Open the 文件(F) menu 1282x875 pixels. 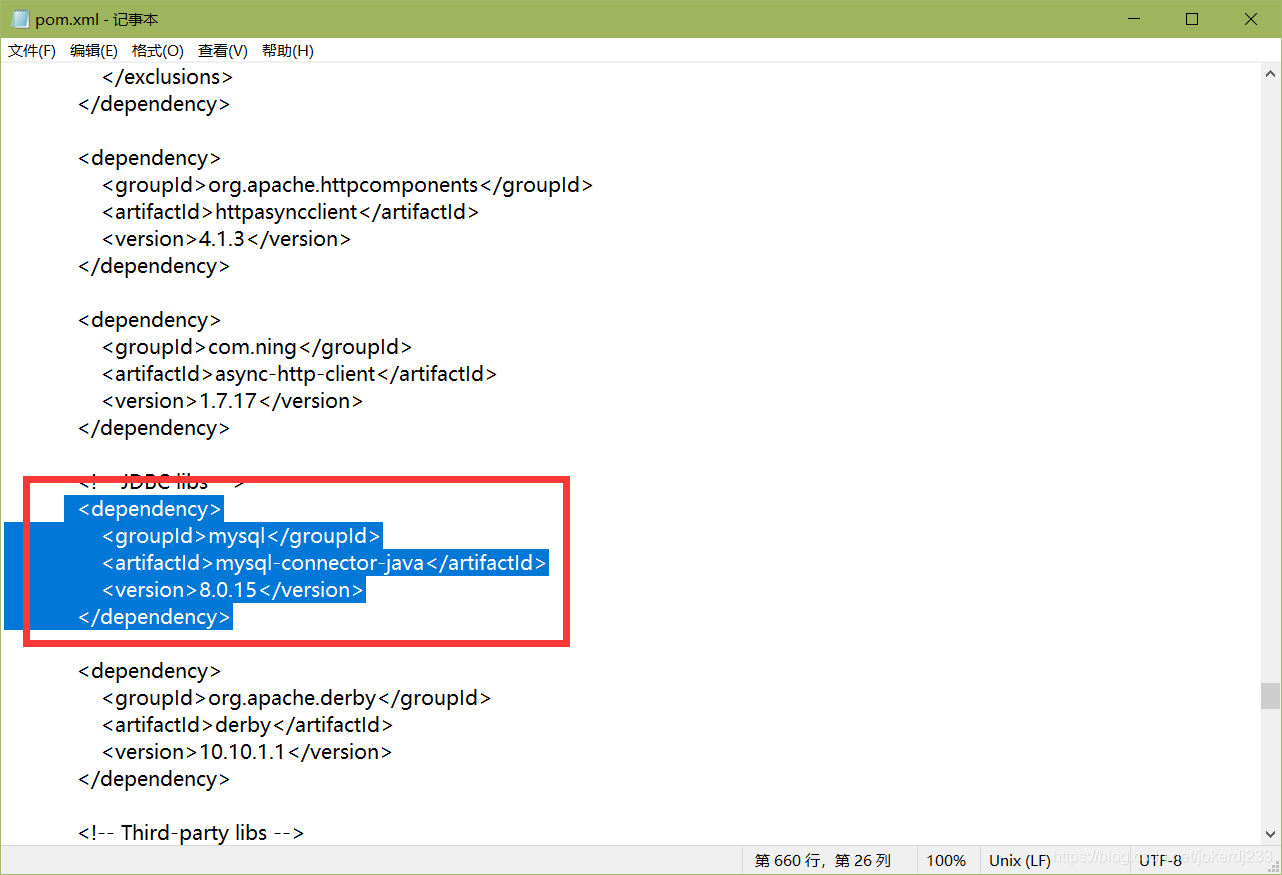coord(32,51)
